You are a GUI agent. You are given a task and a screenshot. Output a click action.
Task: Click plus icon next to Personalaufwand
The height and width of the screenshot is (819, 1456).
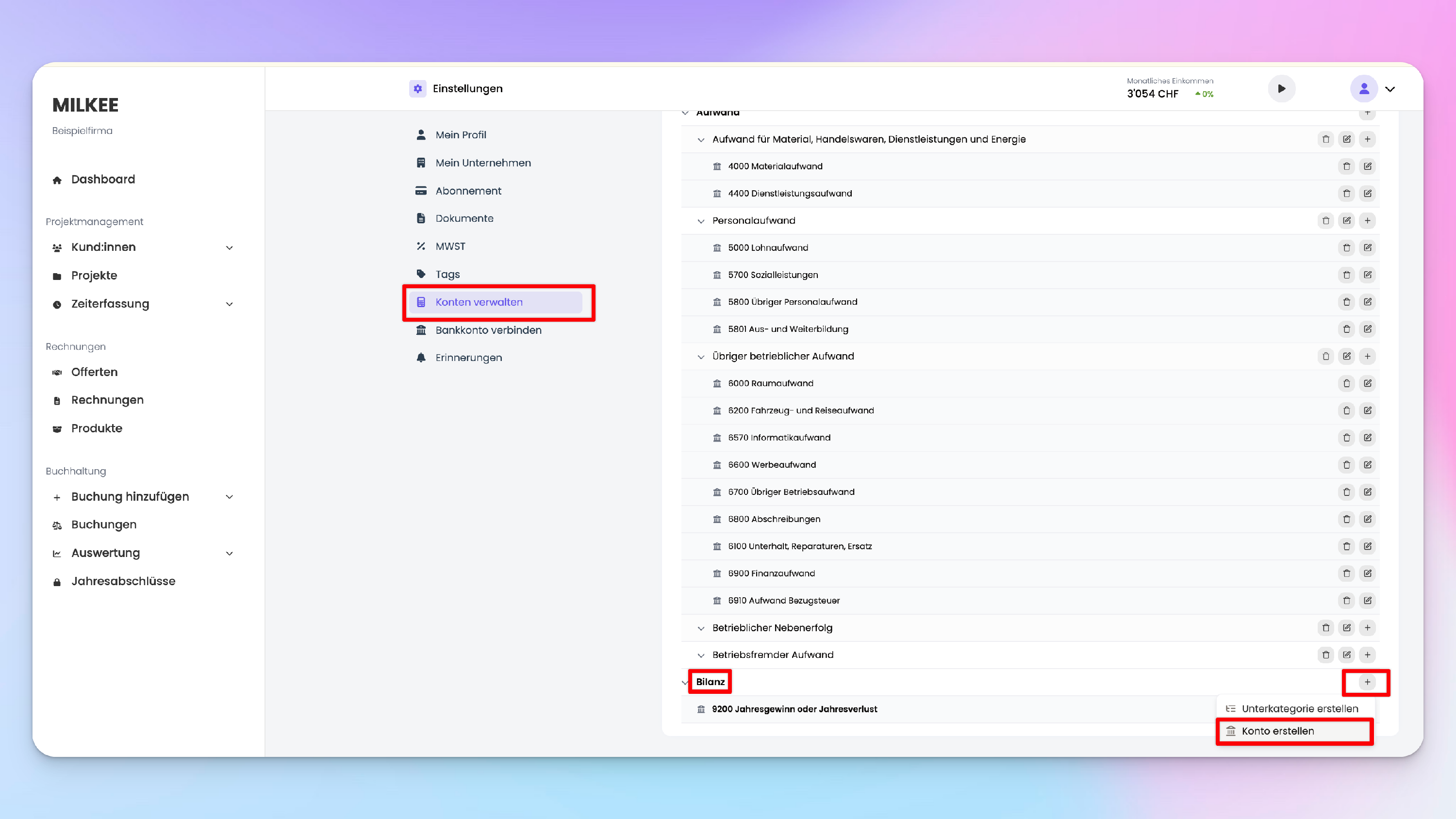click(1367, 220)
